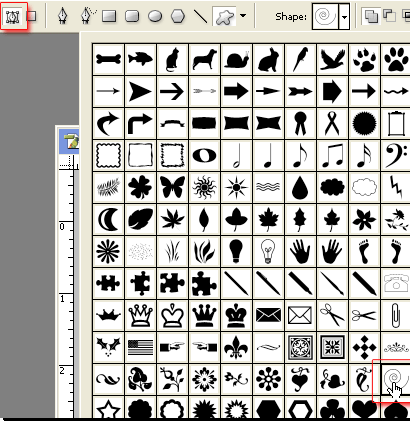Select the Pen tool

click(x=63, y=16)
